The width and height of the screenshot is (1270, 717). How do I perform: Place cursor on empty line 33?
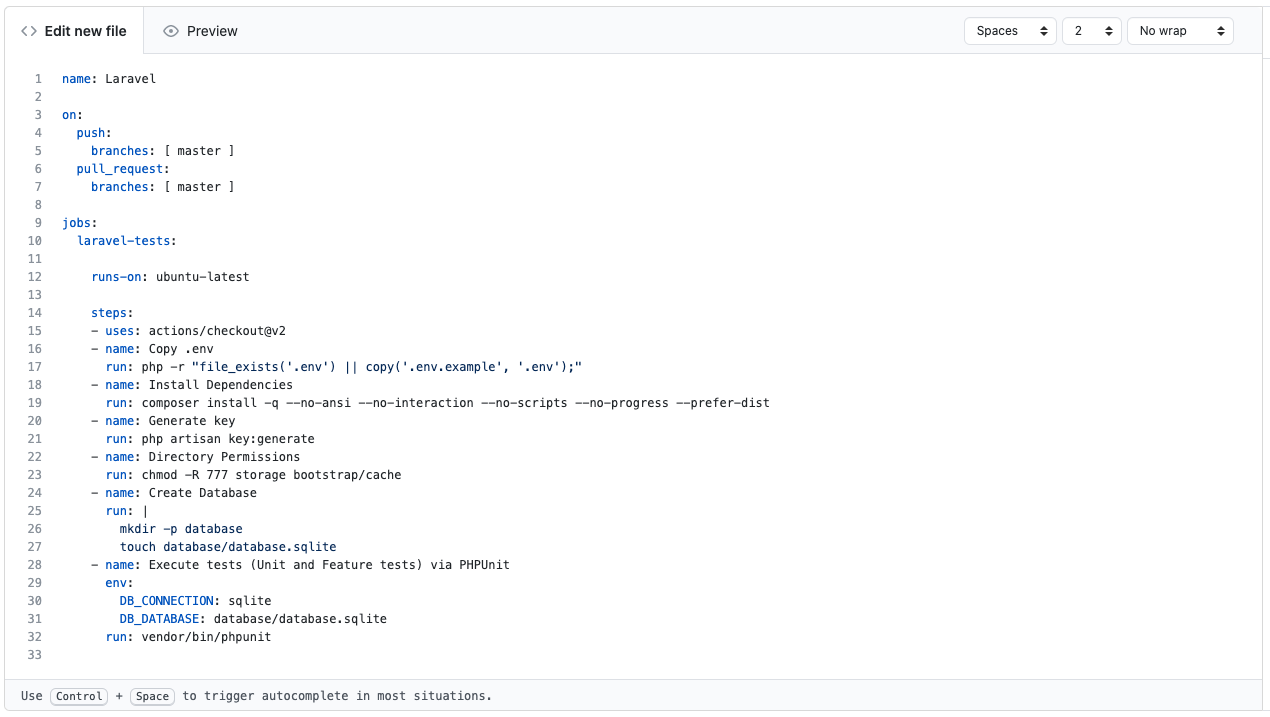click(660, 655)
